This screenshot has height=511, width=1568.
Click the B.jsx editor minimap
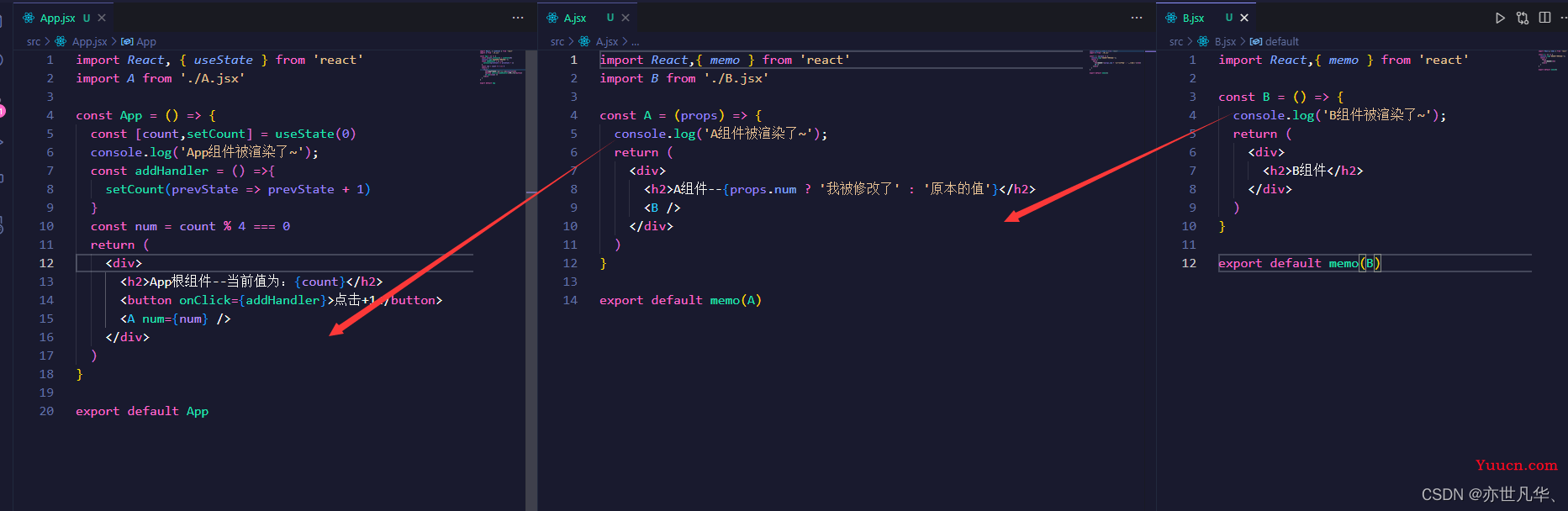1552,61
